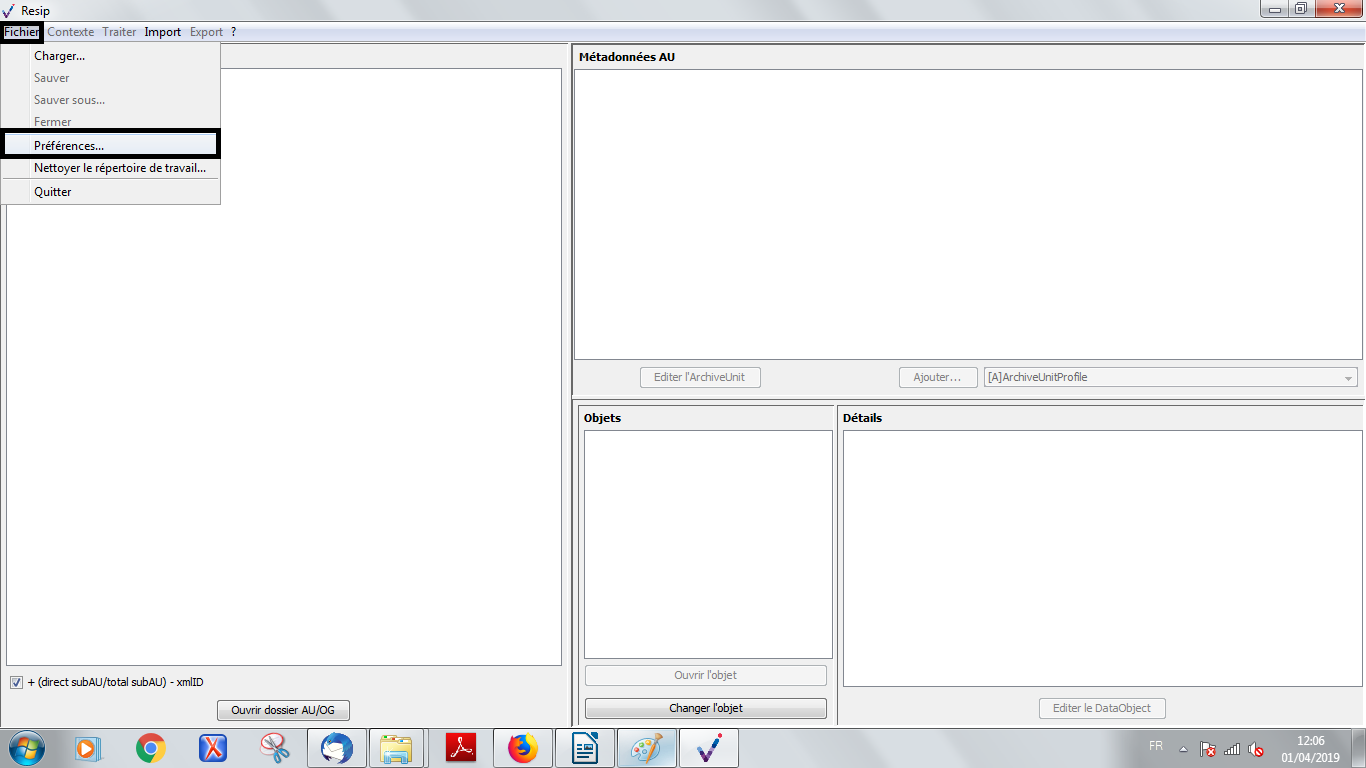Open Paint from the taskbar
Viewport: 1366px width, 768px height.
(x=646, y=747)
